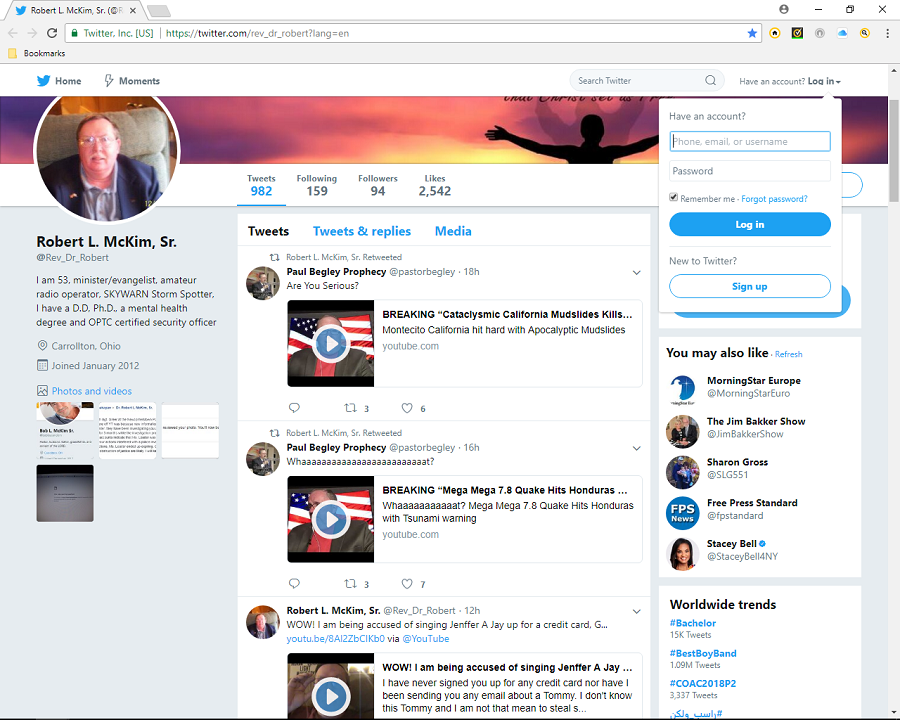Reload the page with the browser refresh icon

52,33
